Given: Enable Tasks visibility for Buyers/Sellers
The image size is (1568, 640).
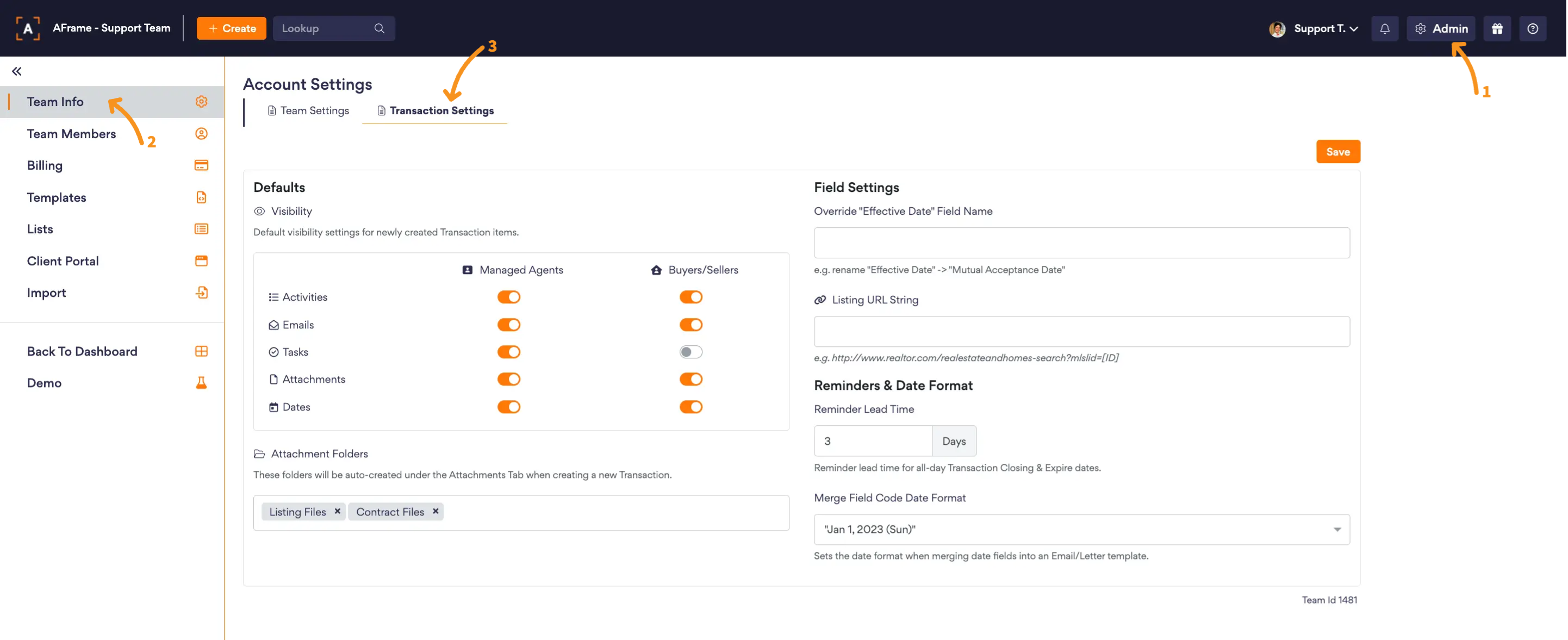Looking at the screenshot, I should (690, 352).
